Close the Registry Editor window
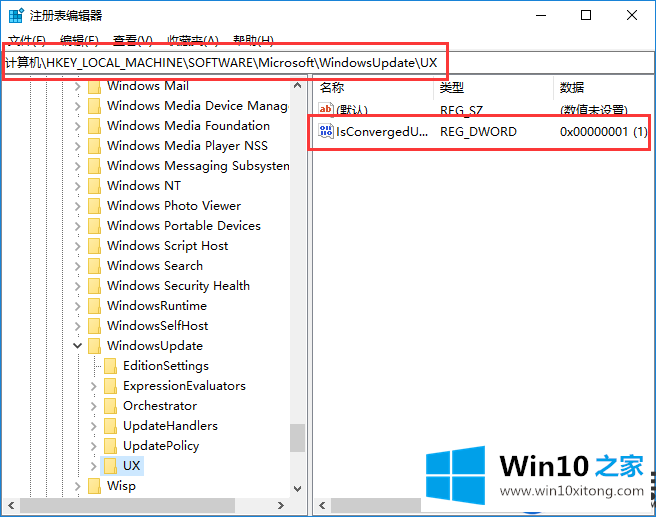Viewport: 656px width, 517px height. tap(632, 15)
